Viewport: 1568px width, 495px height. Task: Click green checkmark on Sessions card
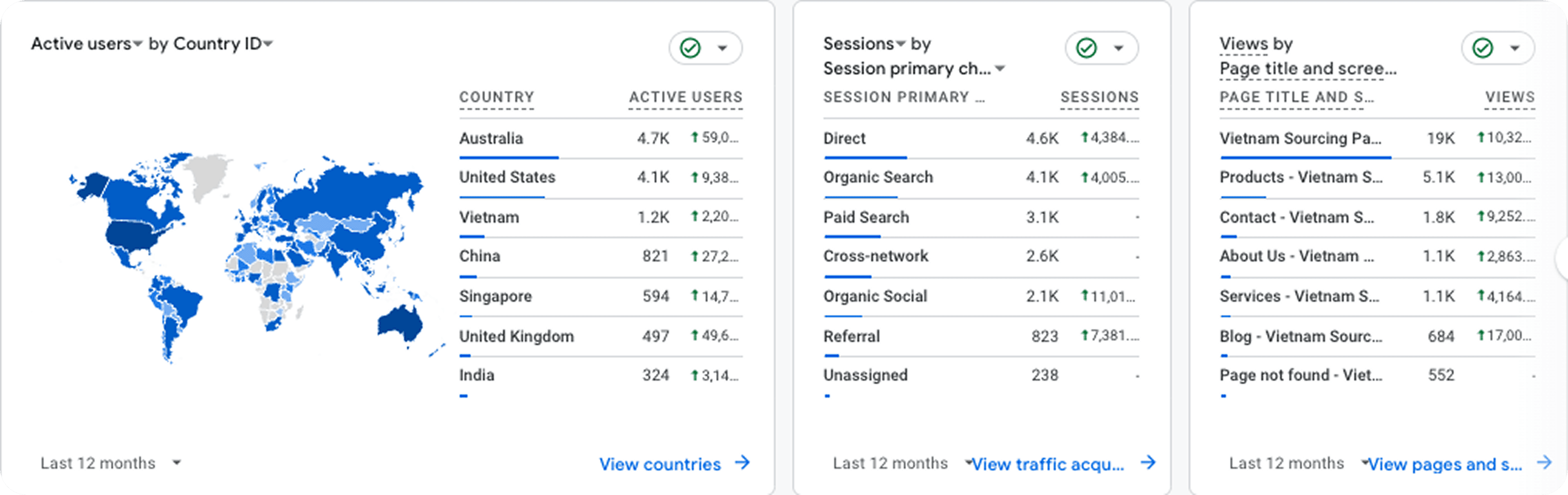tap(1087, 48)
